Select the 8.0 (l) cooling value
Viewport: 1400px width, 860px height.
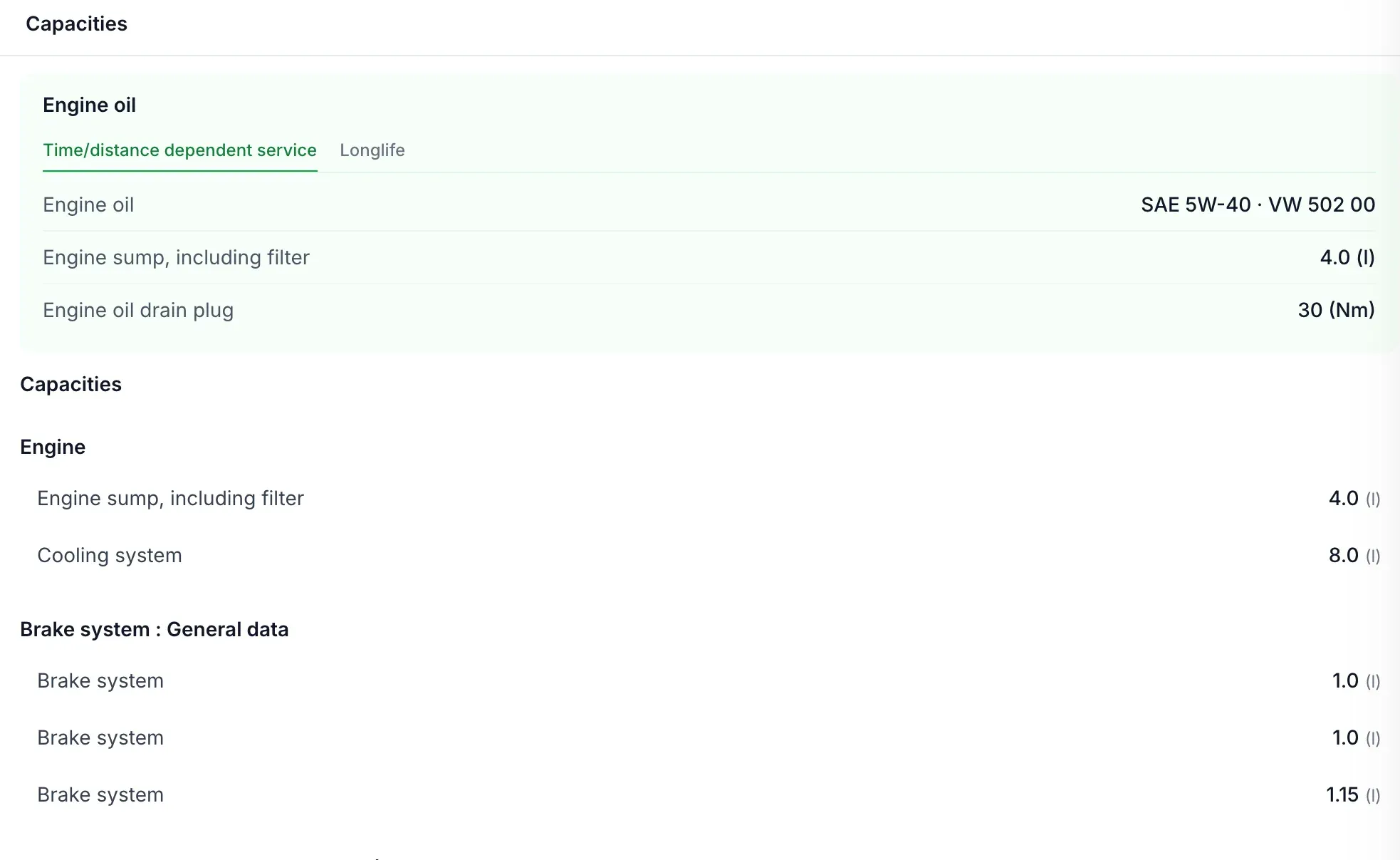(1354, 556)
